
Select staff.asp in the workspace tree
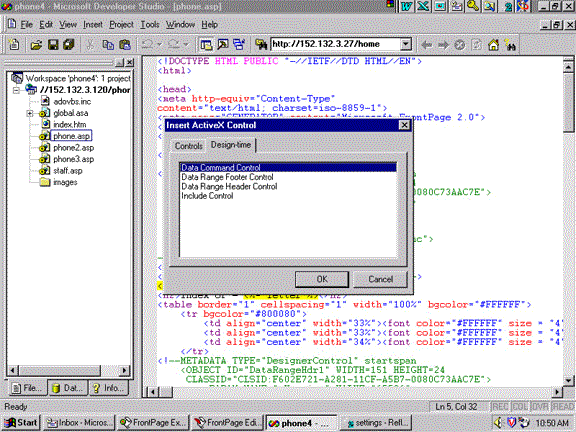[68, 171]
